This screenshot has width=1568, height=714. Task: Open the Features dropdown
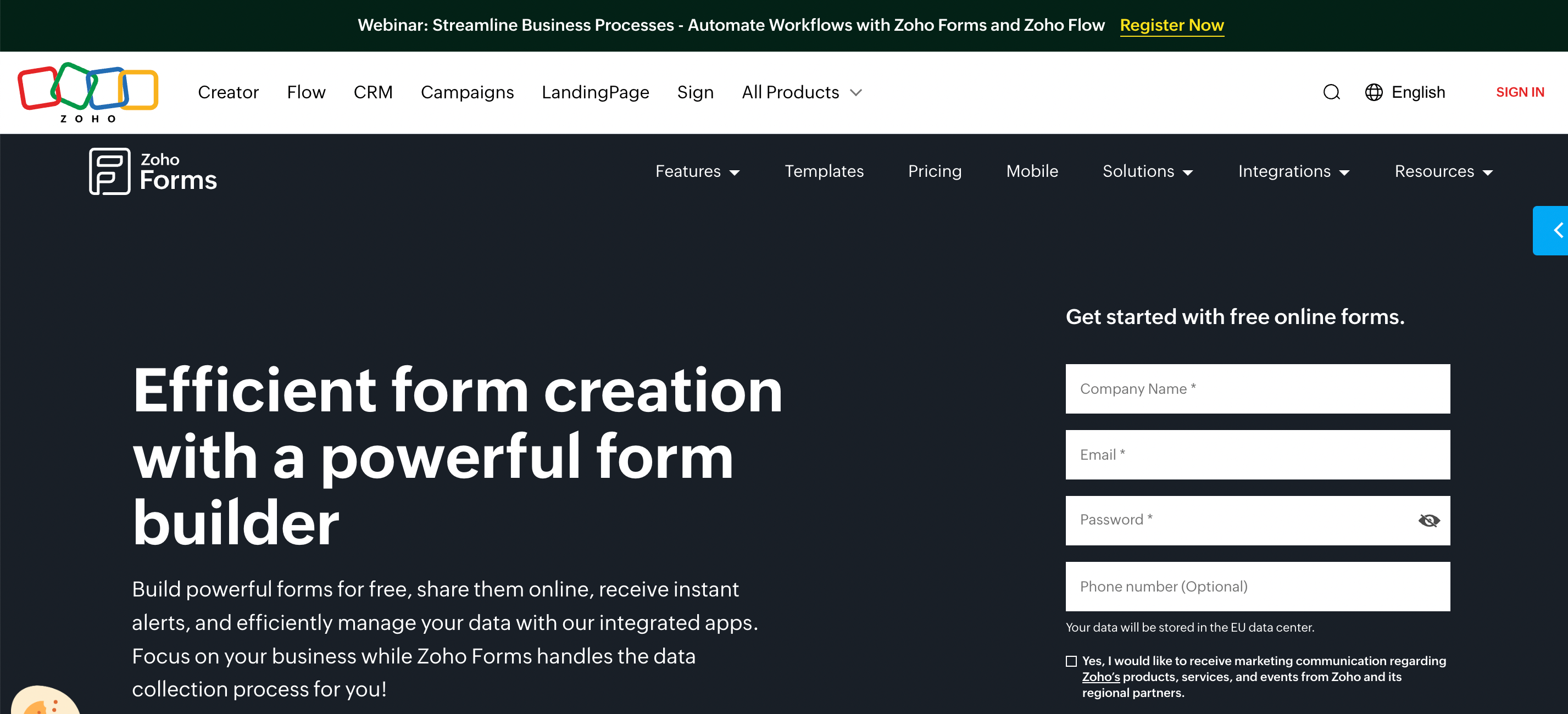(688, 171)
